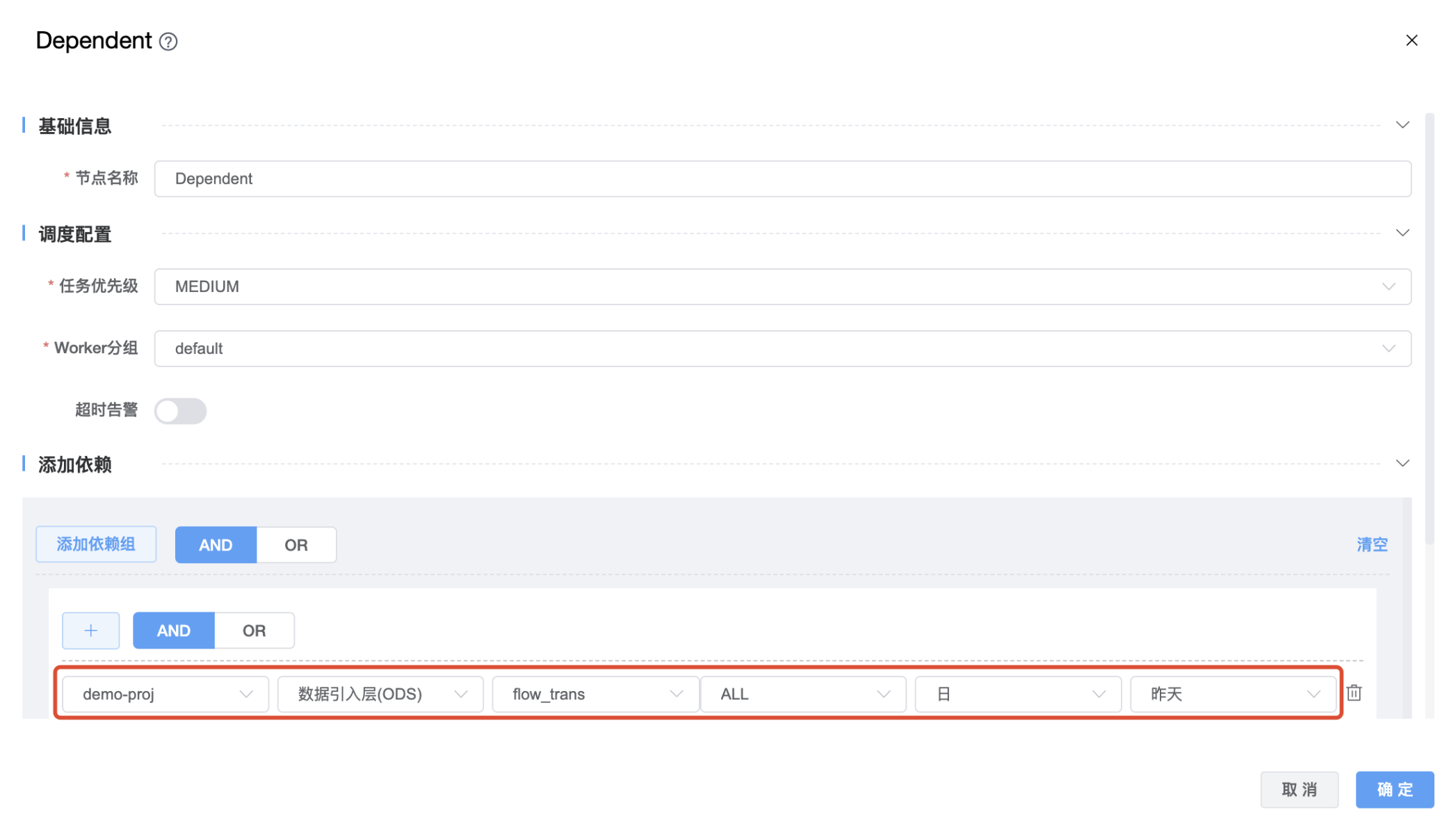Click the 添加依赖组 button
Screen dimensions: 1456x830
pos(96,544)
